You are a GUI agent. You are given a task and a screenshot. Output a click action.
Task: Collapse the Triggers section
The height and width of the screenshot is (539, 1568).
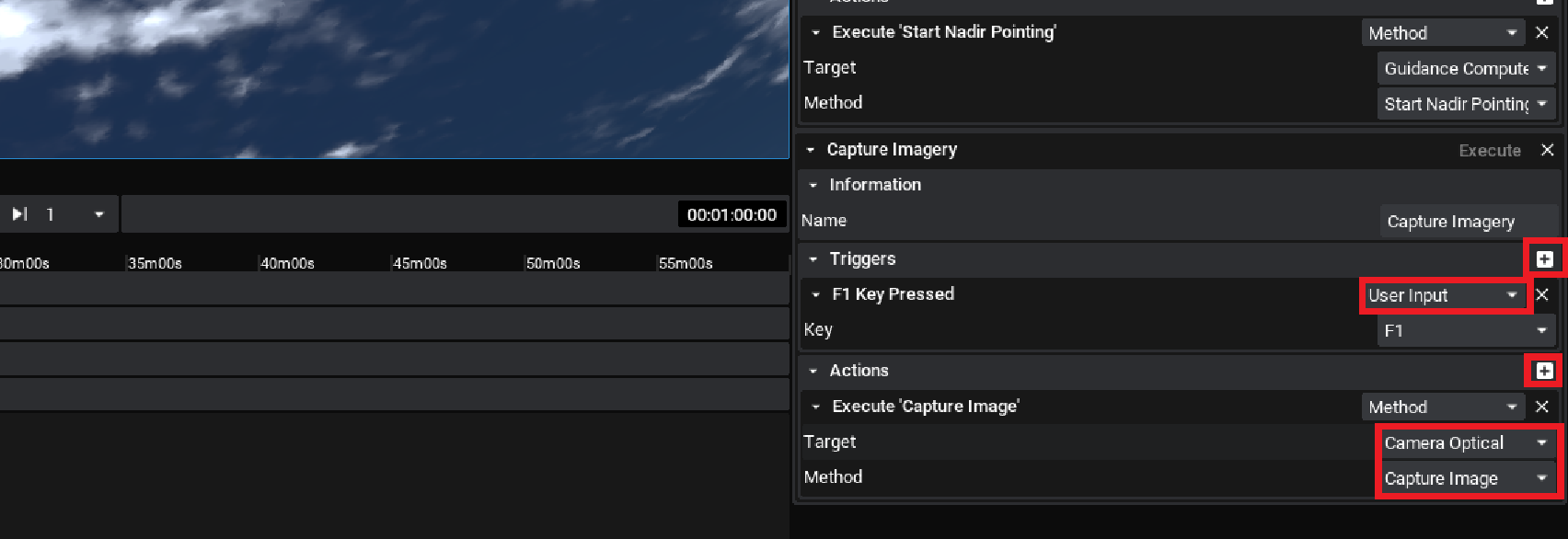[813, 259]
